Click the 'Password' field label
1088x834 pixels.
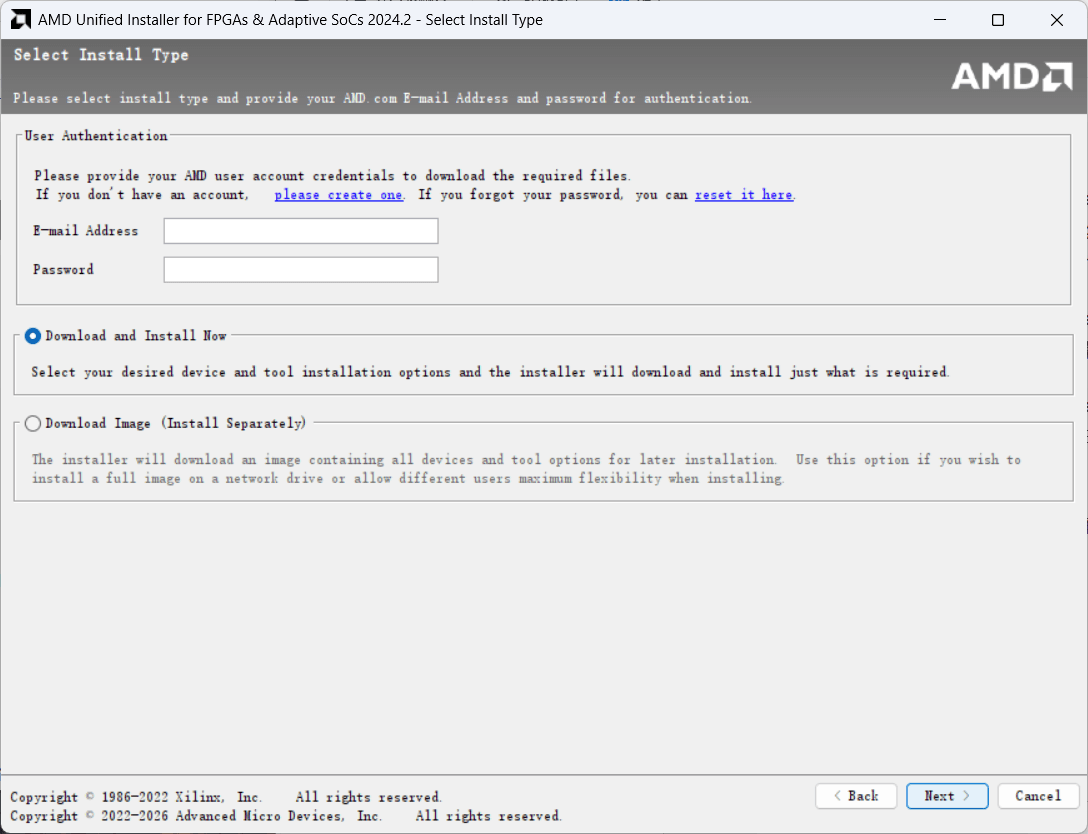pyautogui.click(x=63, y=270)
